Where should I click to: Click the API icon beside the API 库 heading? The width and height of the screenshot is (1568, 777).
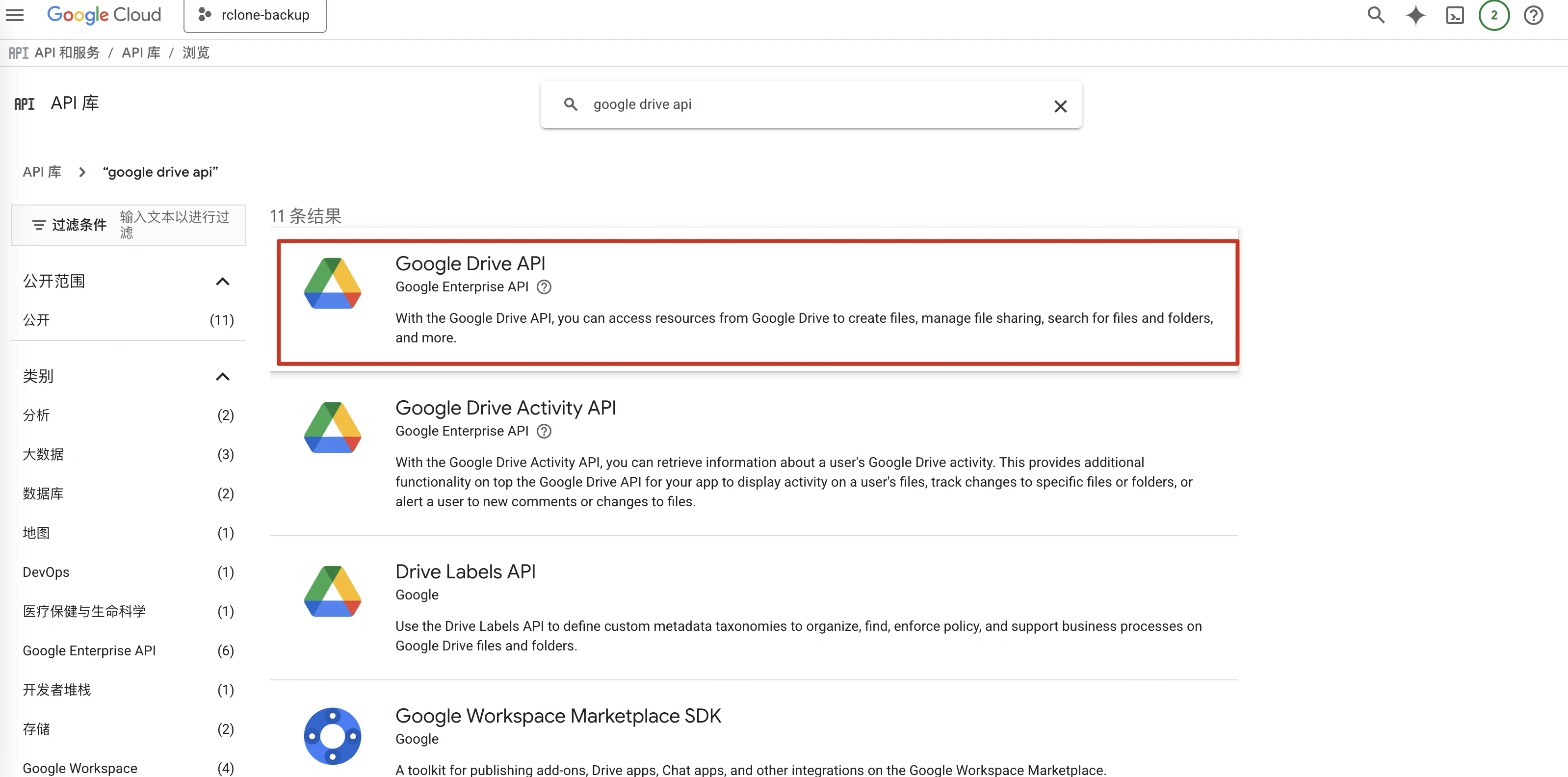click(25, 104)
